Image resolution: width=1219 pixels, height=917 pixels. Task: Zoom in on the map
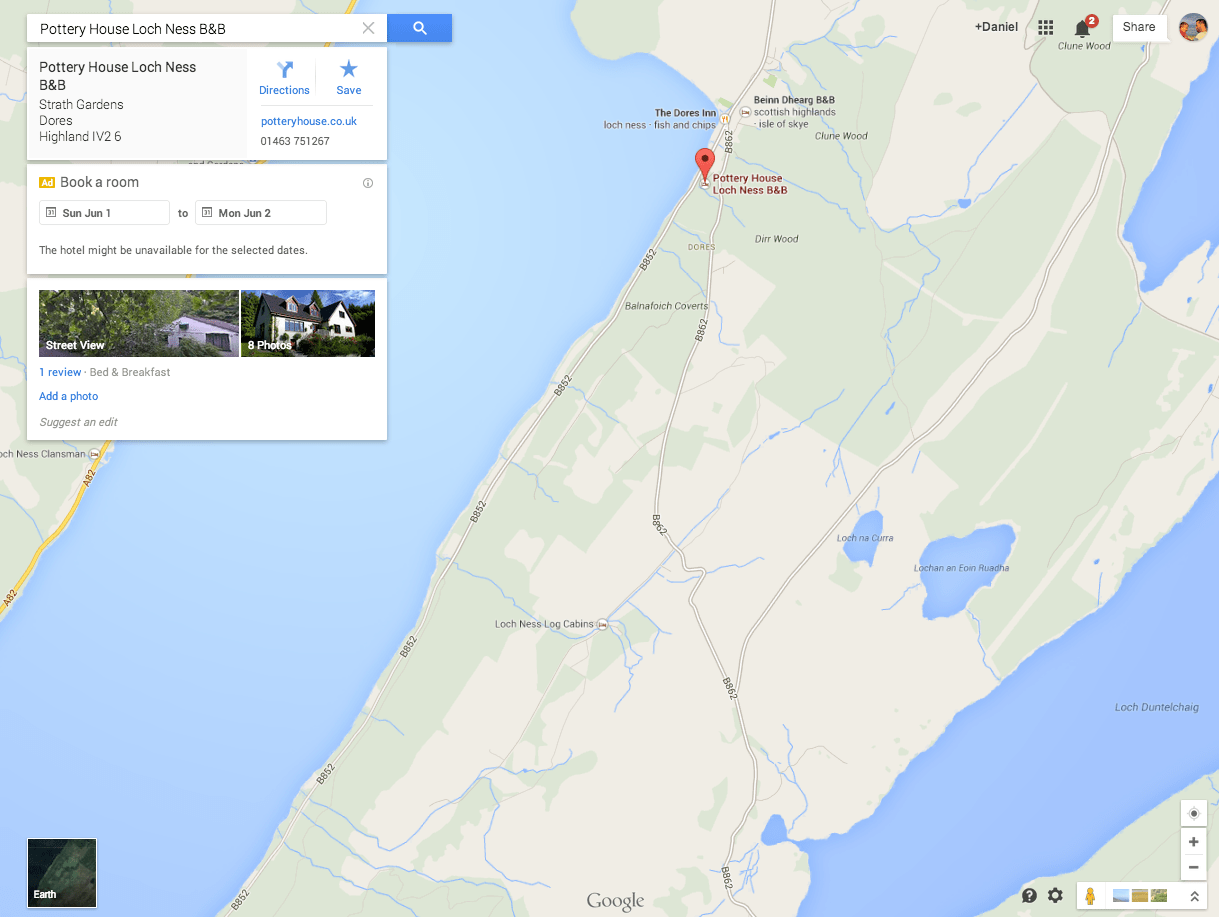[x=1193, y=842]
